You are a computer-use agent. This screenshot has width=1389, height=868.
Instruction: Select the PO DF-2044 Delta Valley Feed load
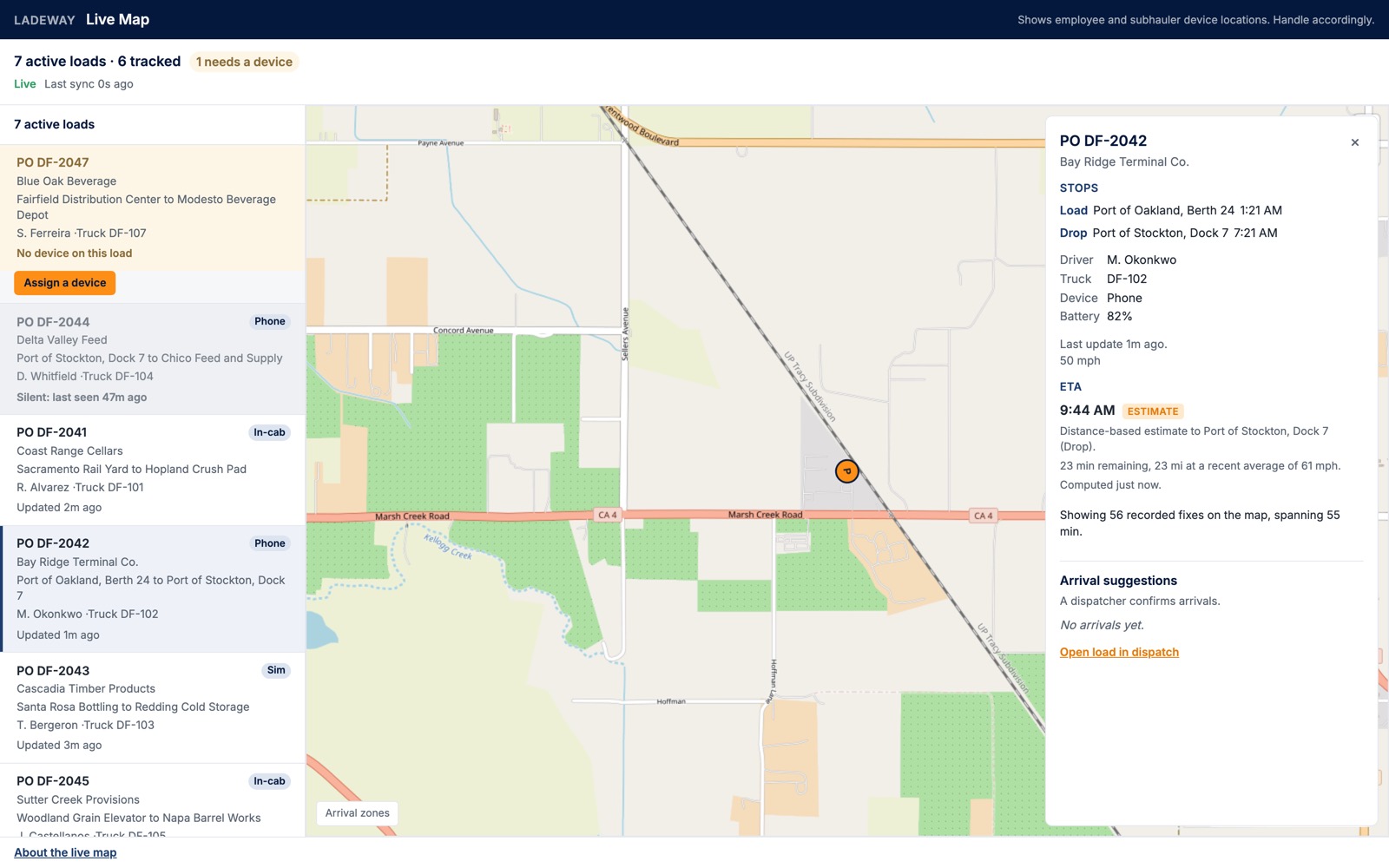point(152,358)
